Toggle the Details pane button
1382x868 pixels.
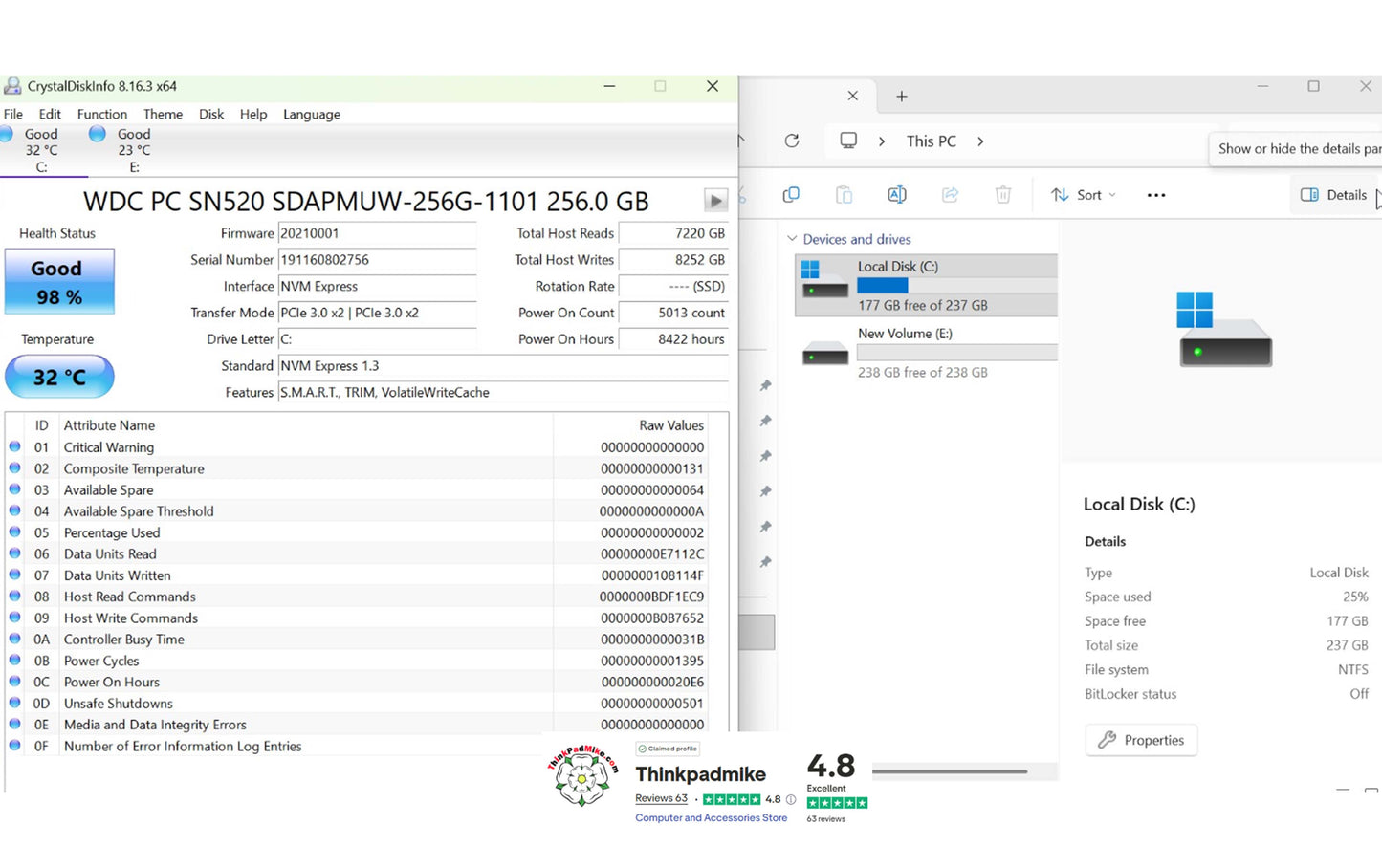[x=1334, y=195]
